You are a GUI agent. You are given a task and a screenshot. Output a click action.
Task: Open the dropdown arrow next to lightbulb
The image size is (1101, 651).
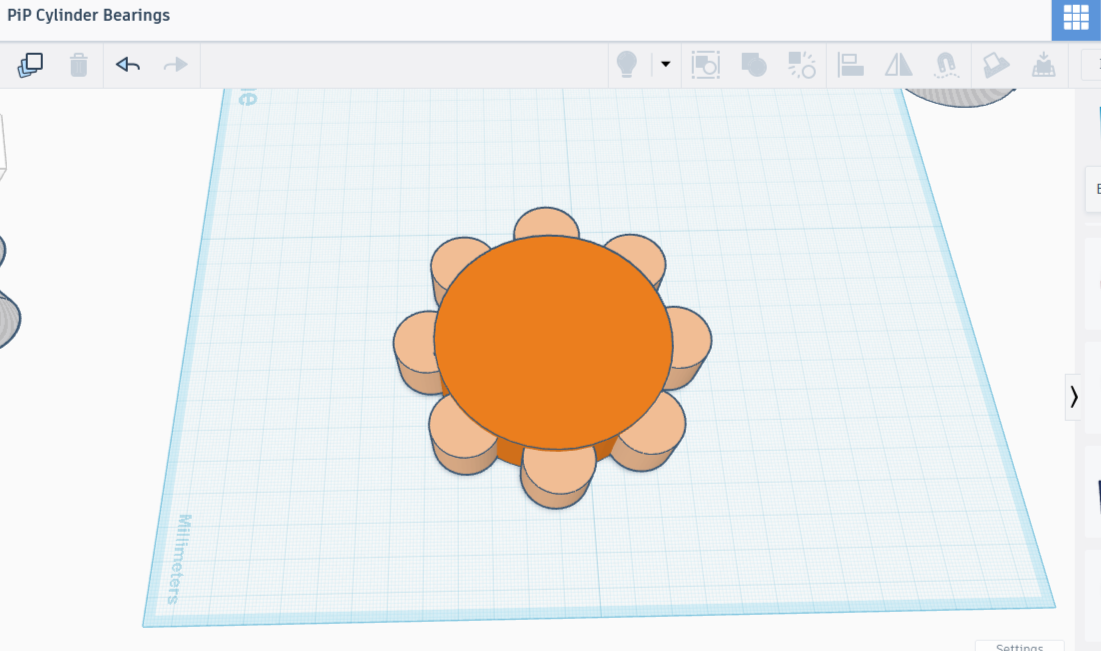pyautogui.click(x=665, y=65)
